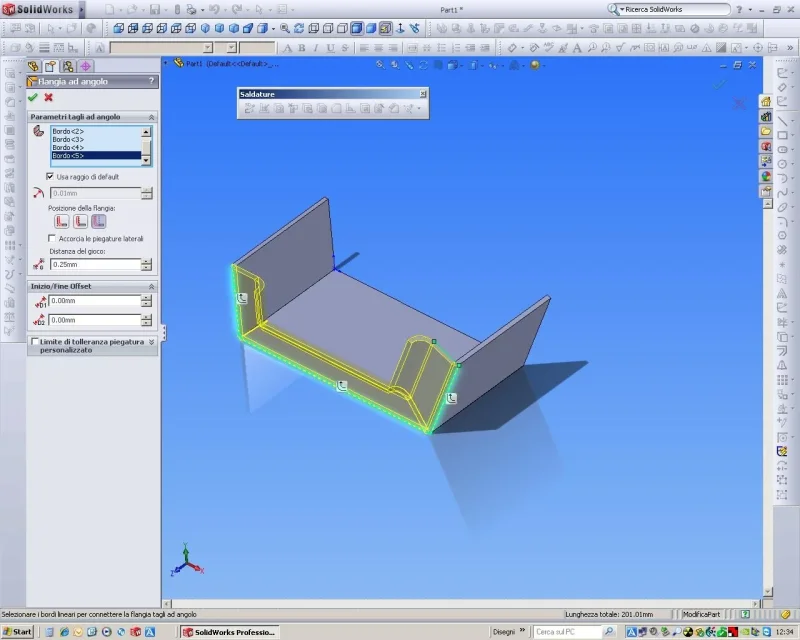
Task: Select Bordo<5> in the edge list
Action: pyautogui.click(x=95, y=156)
